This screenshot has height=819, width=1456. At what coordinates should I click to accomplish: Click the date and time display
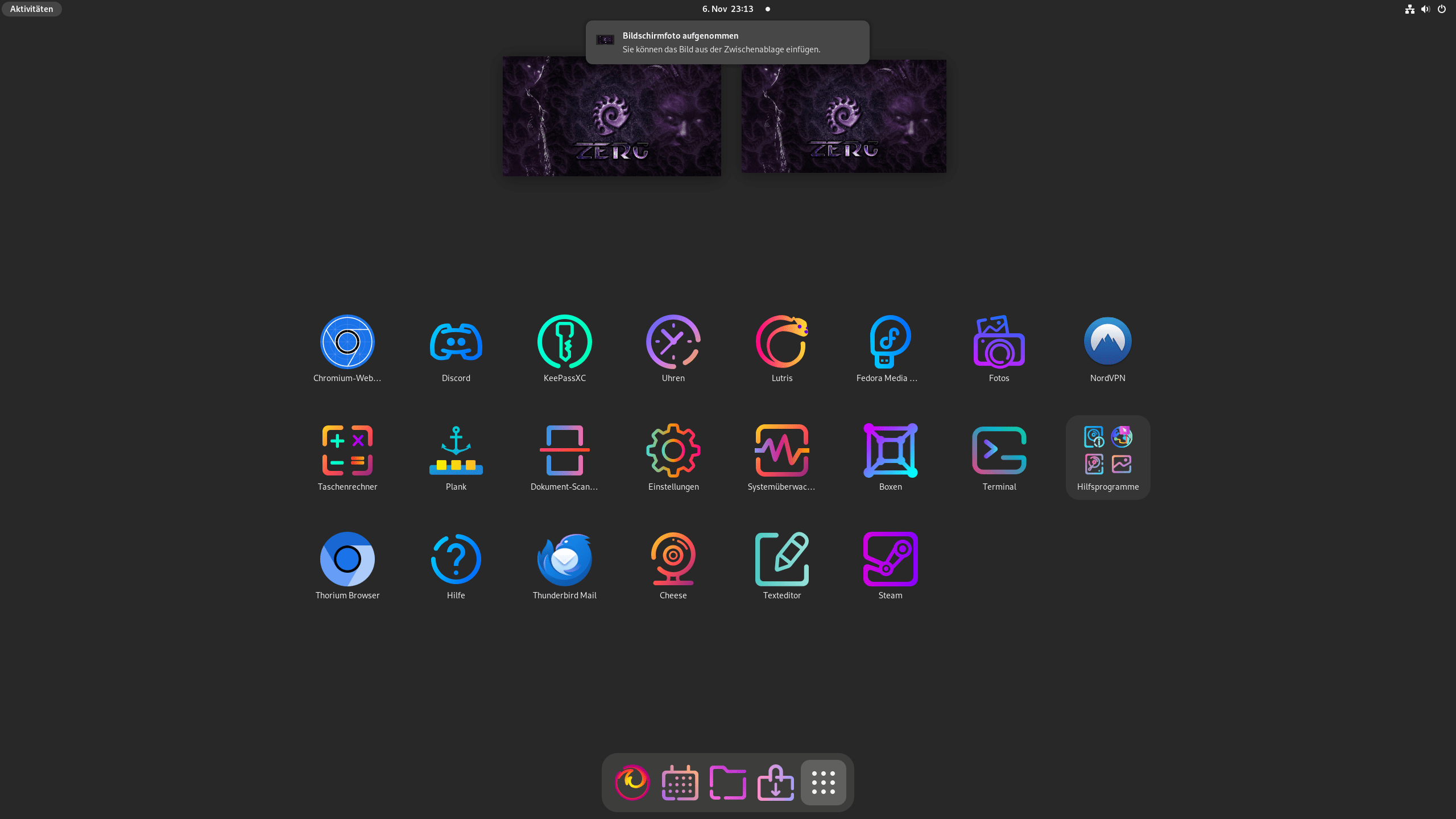[x=728, y=8]
